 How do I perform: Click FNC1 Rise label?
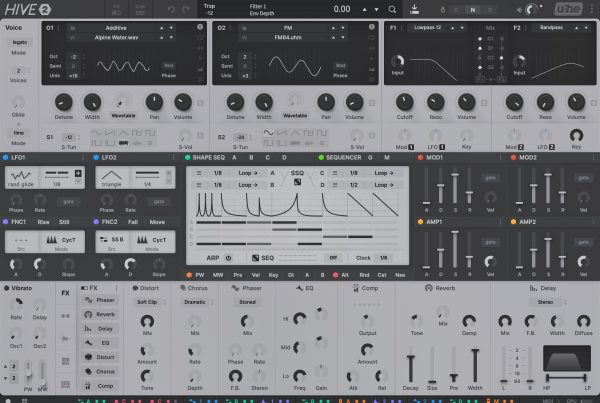pyautogui.click(x=43, y=222)
